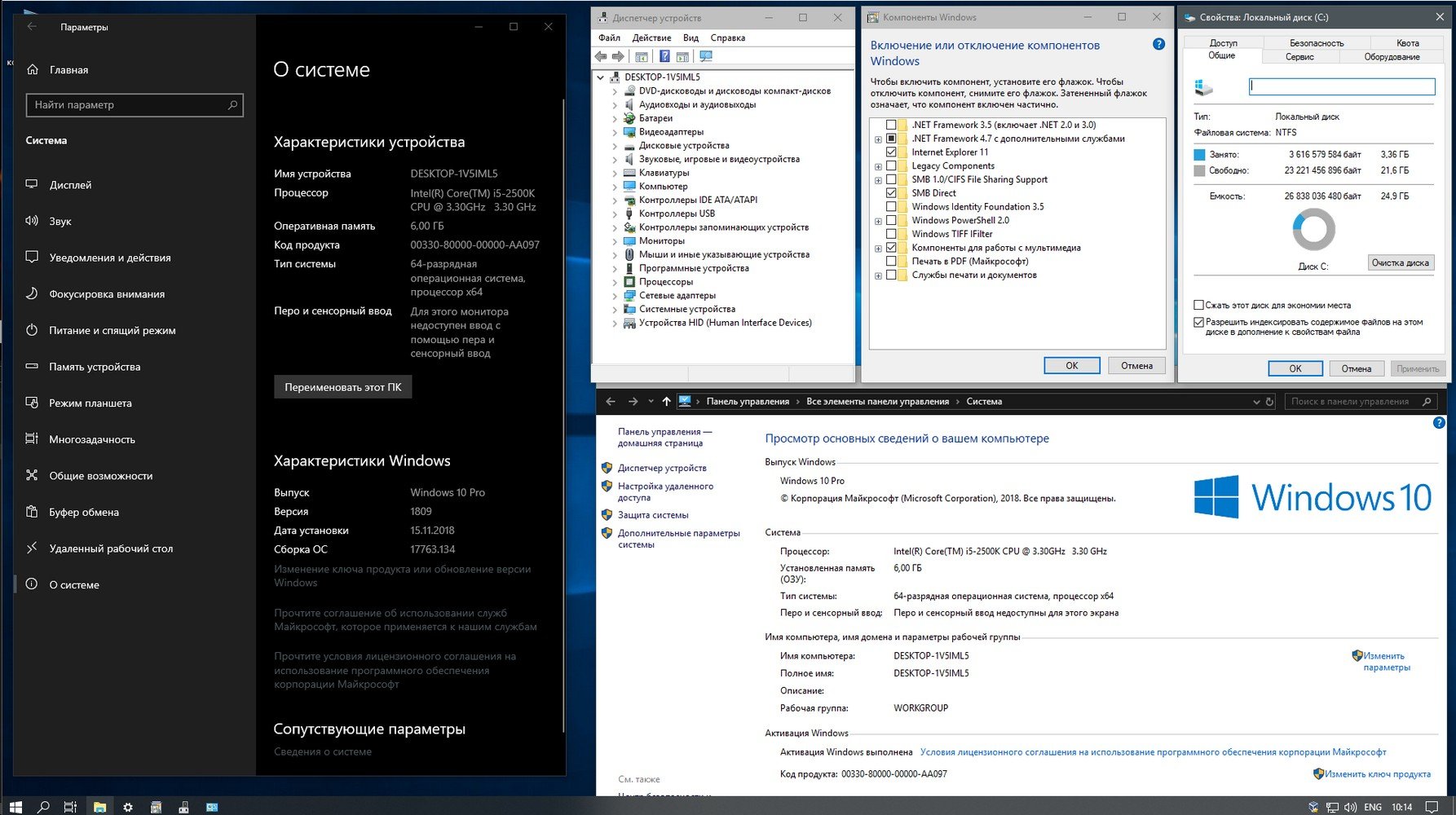Enable Windows TIFF IFilter checkbox
This screenshot has width=1456, height=815.
click(x=891, y=234)
